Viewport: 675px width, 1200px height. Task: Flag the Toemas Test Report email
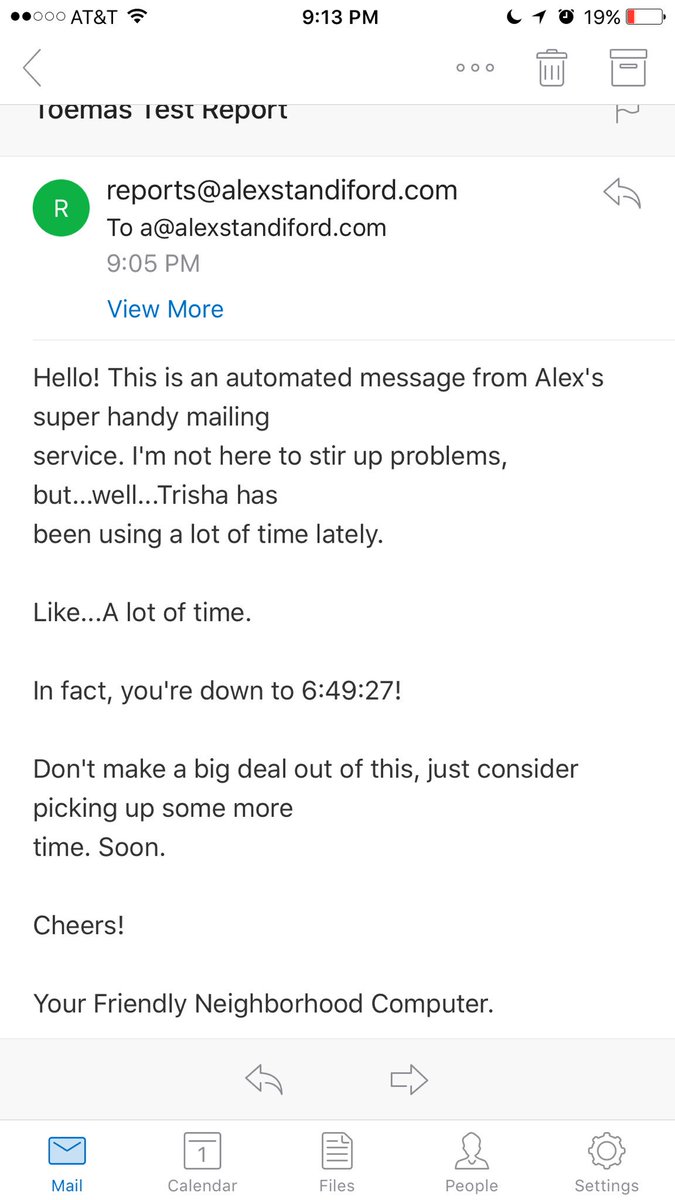(x=627, y=112)
